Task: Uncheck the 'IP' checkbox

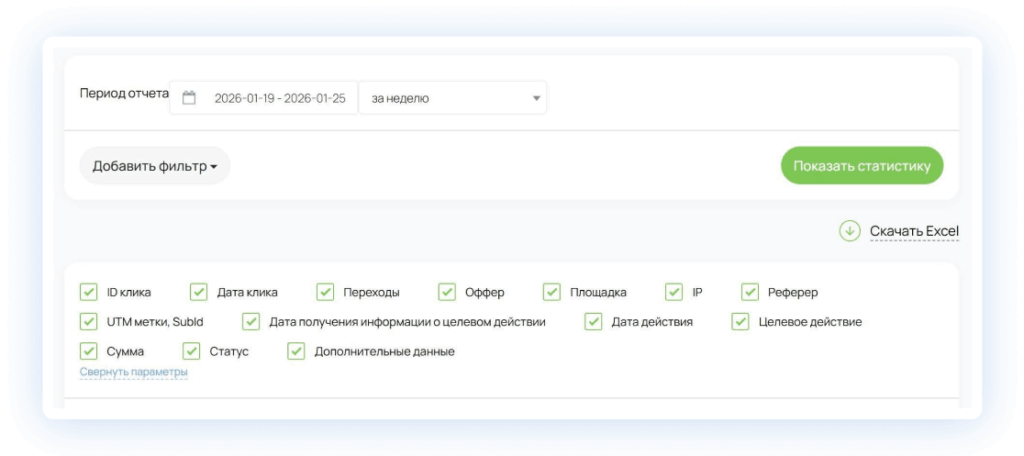Action: [x=674, y=292]
